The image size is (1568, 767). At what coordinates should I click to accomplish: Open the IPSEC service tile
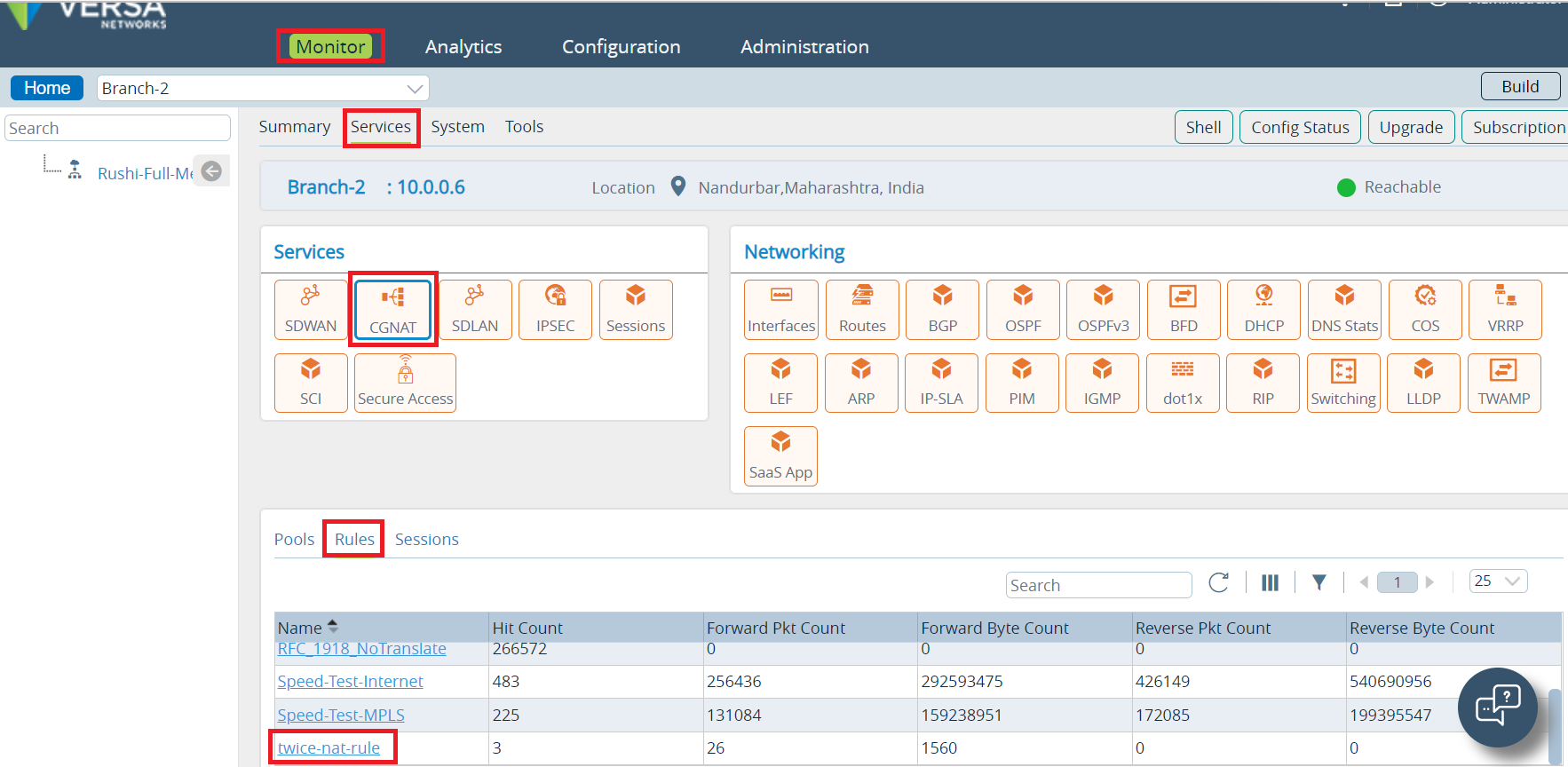pyautogui.click(x=555, y=310)
